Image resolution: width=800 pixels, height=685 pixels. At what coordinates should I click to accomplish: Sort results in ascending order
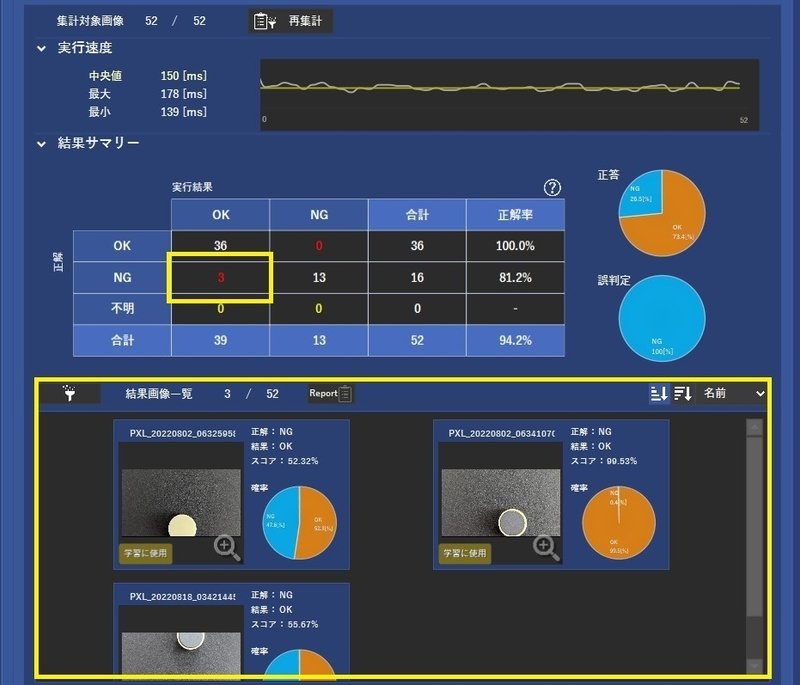pos(659,393)
